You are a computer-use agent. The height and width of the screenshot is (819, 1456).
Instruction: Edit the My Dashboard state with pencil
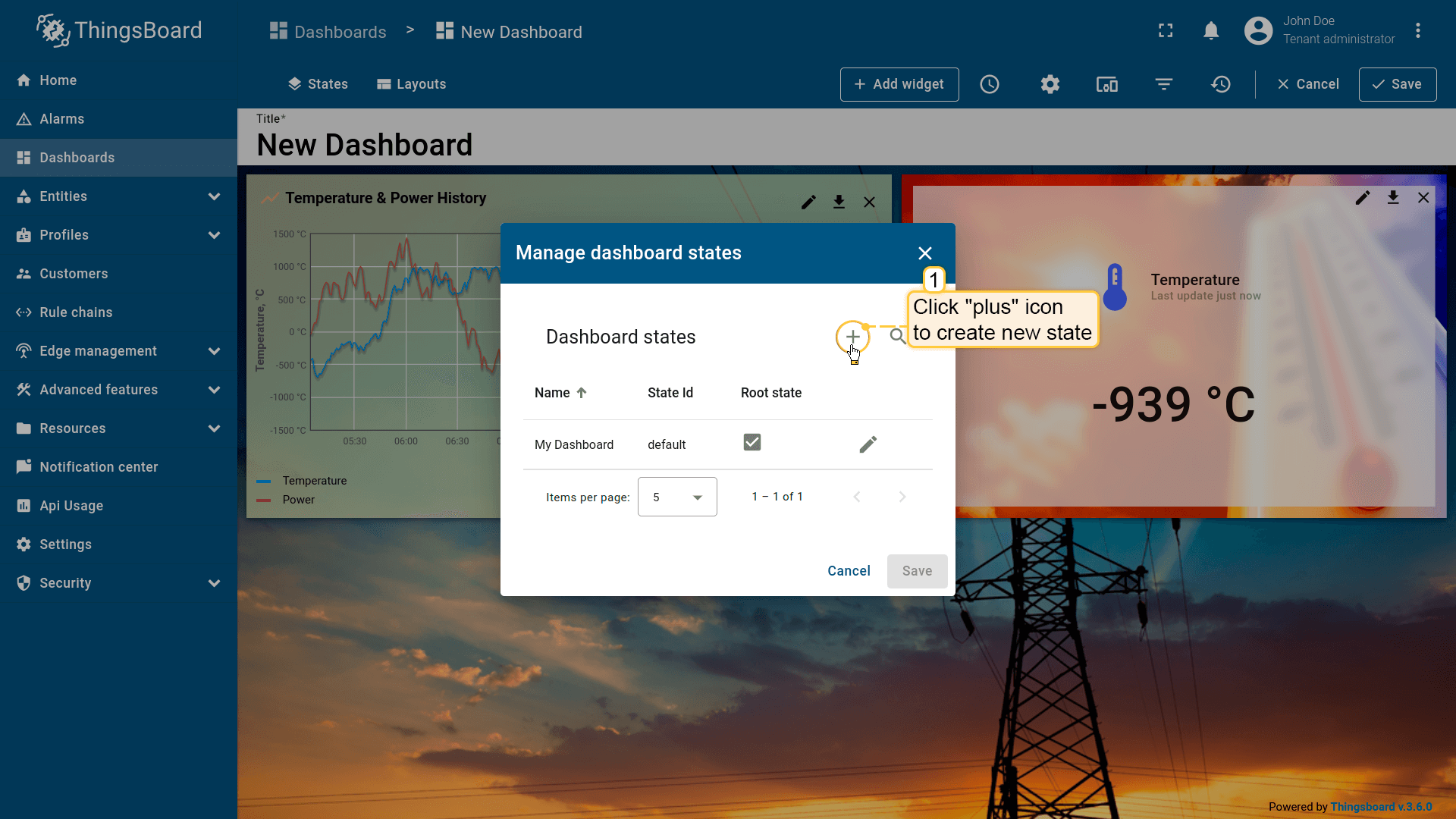(868, 444)
